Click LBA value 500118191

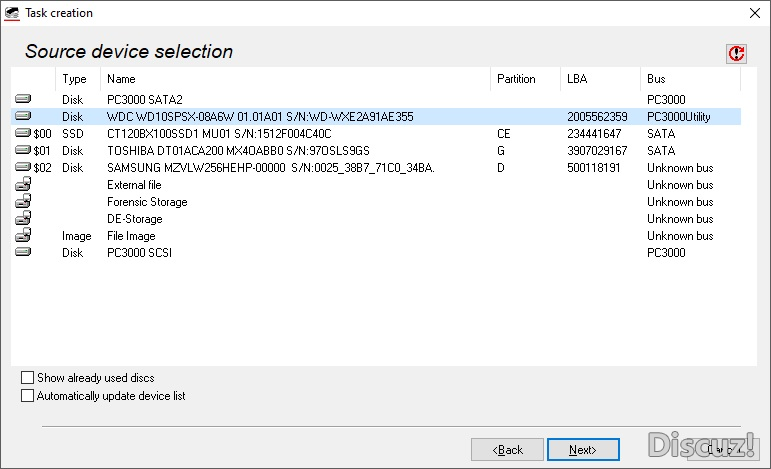coord(594,168)
